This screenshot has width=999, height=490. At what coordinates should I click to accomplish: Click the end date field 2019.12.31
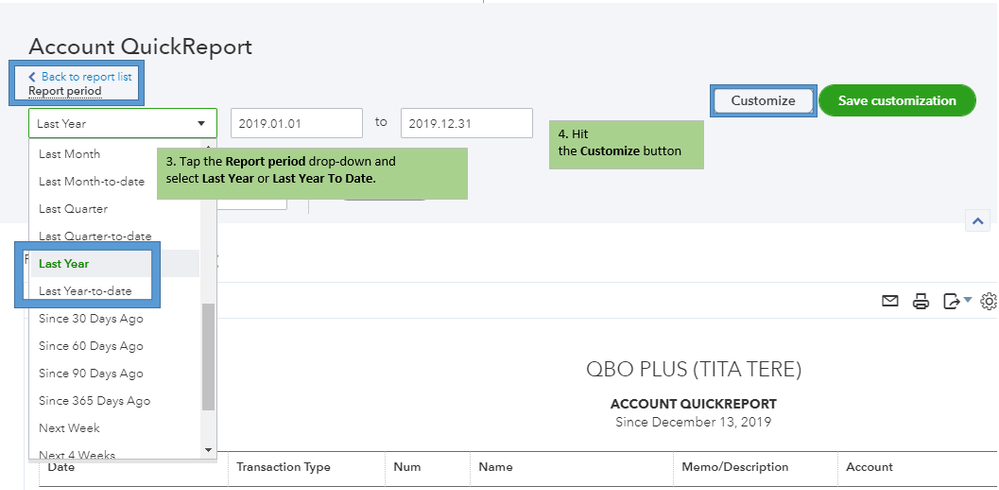(466, 124)
